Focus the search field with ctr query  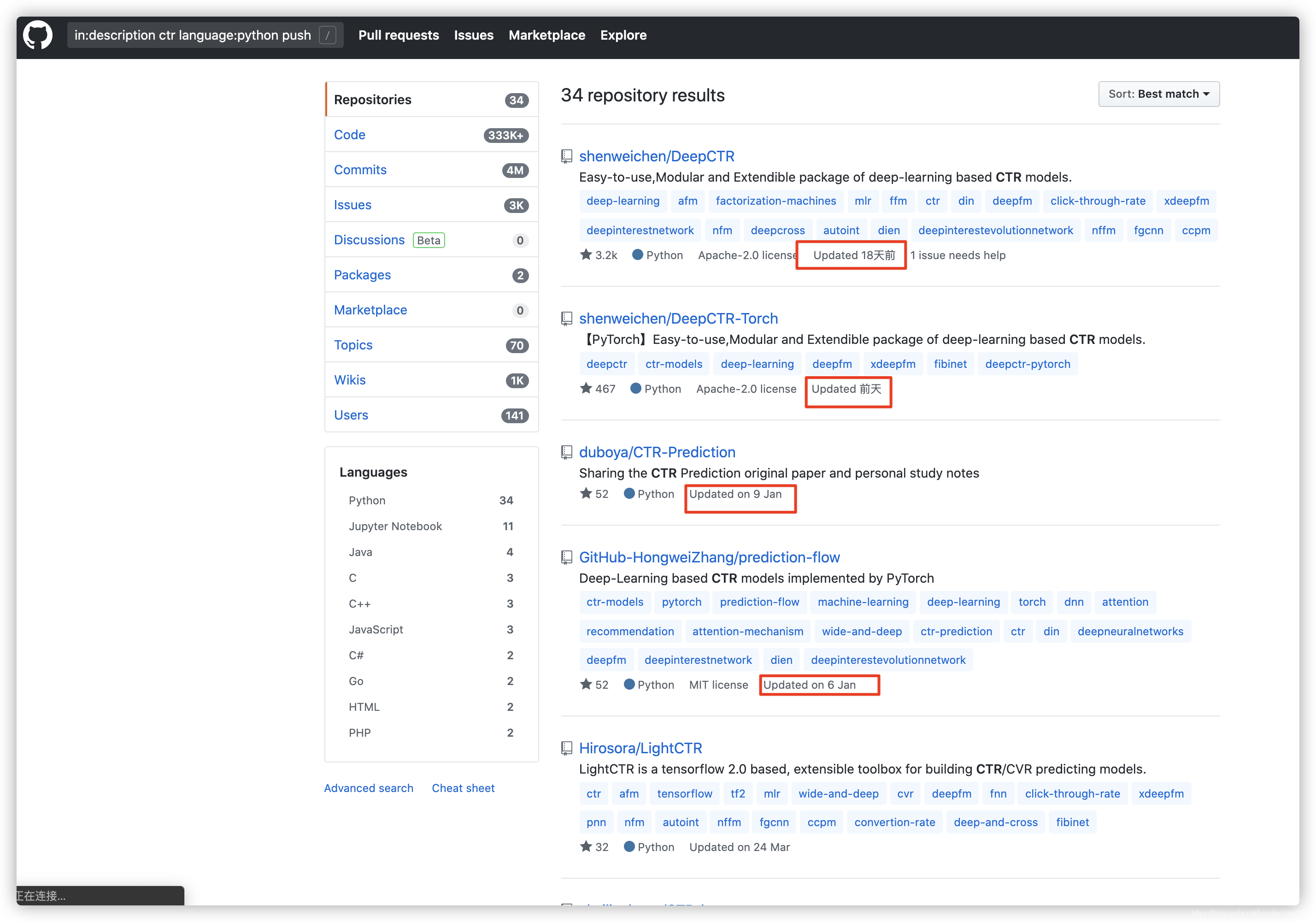pyautogui.click(x=205, y=35)
